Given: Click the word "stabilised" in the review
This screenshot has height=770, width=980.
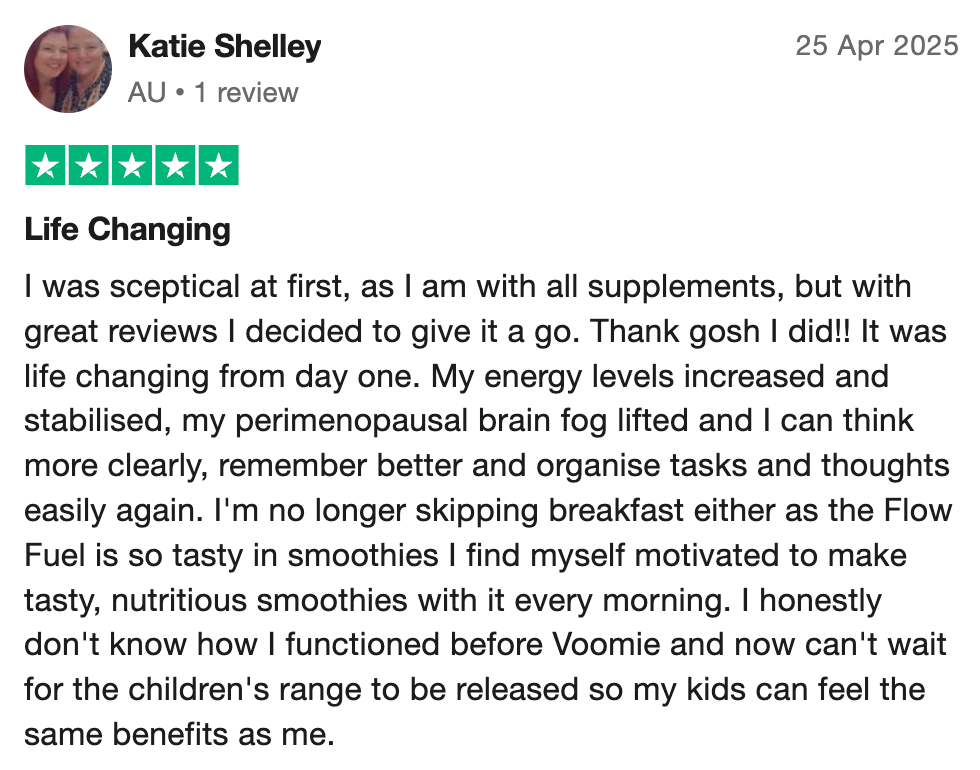Looking at the screenshot, I should point(96,421).
